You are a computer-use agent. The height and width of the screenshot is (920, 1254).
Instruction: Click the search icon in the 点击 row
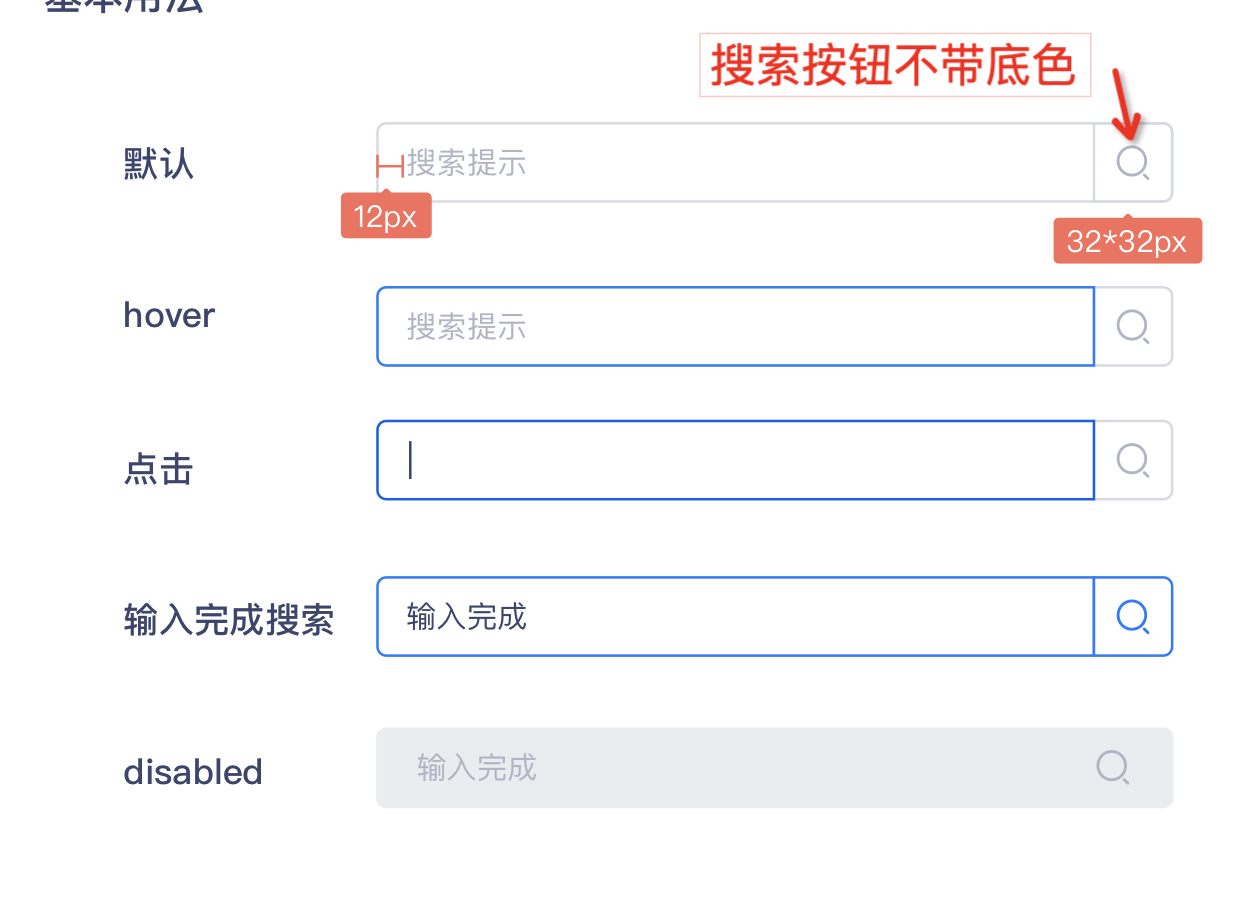(x=1132, y=460)
